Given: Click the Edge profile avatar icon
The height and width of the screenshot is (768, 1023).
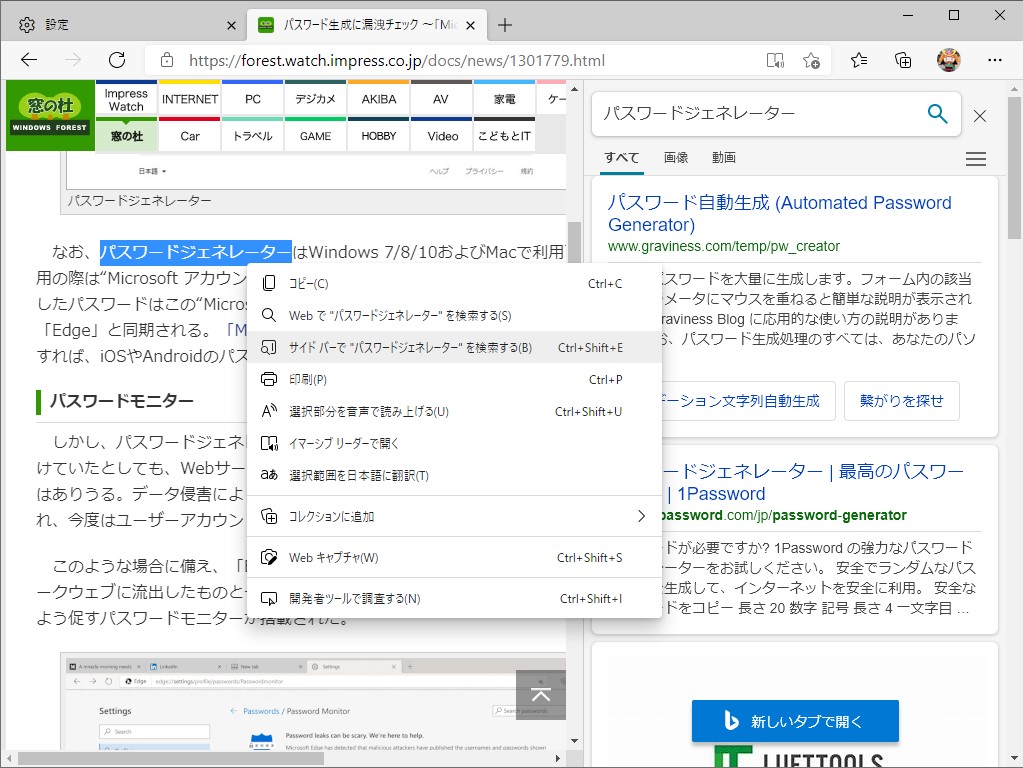Looking at the screenshot, I should (948, 60).
